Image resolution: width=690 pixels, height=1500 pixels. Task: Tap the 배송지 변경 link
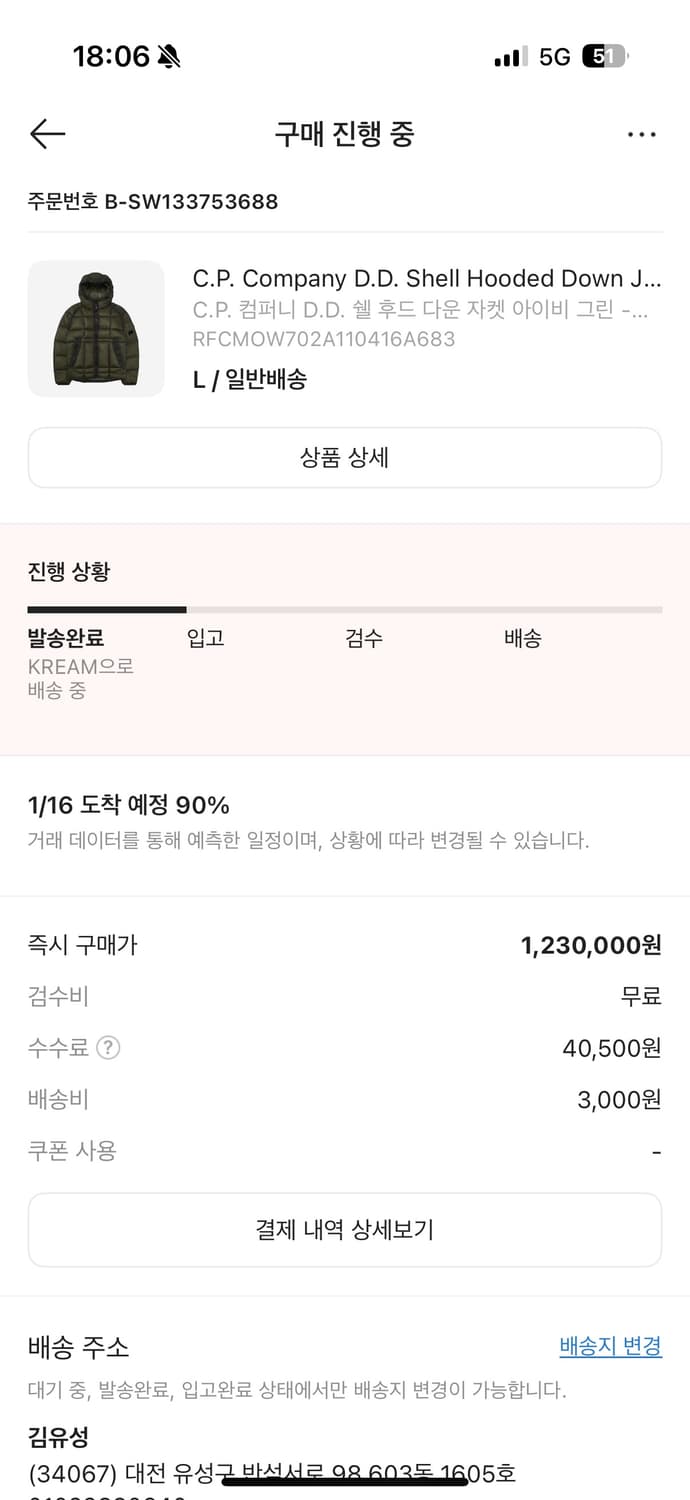[610, 1348]
